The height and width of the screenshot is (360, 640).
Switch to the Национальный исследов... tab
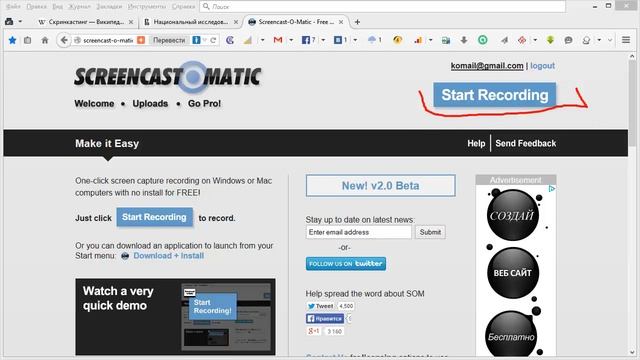(190, 22)
